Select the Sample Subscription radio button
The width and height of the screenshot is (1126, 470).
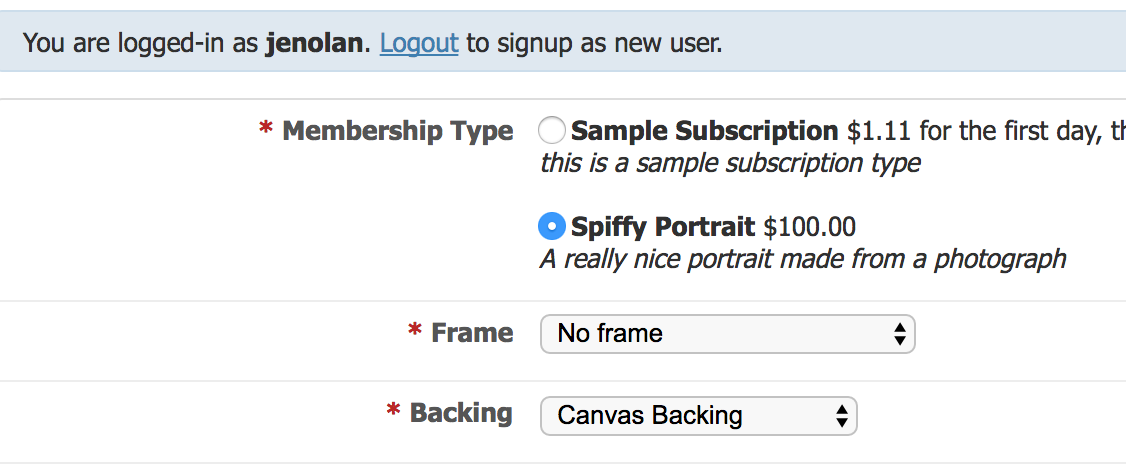click(551, 131)
